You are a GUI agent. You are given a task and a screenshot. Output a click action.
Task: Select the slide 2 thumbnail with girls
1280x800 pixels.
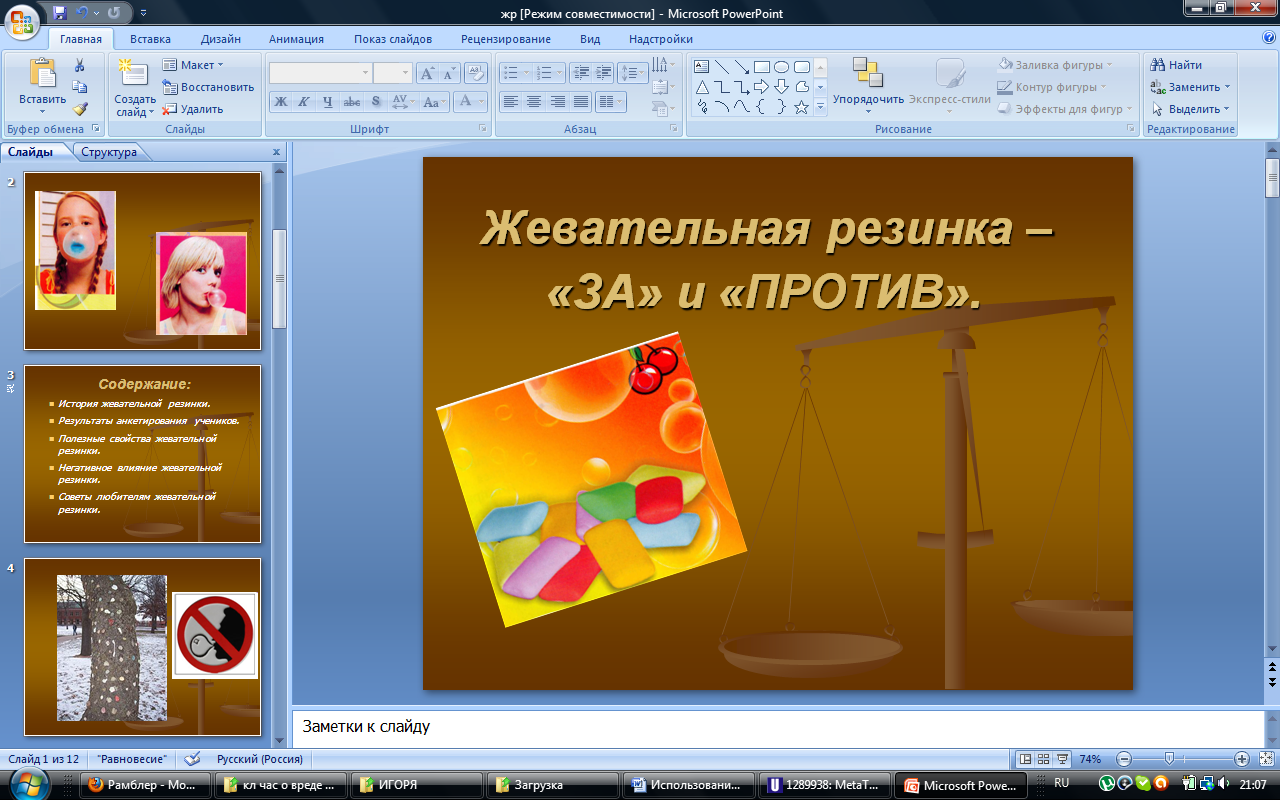(x=142, y=261)
